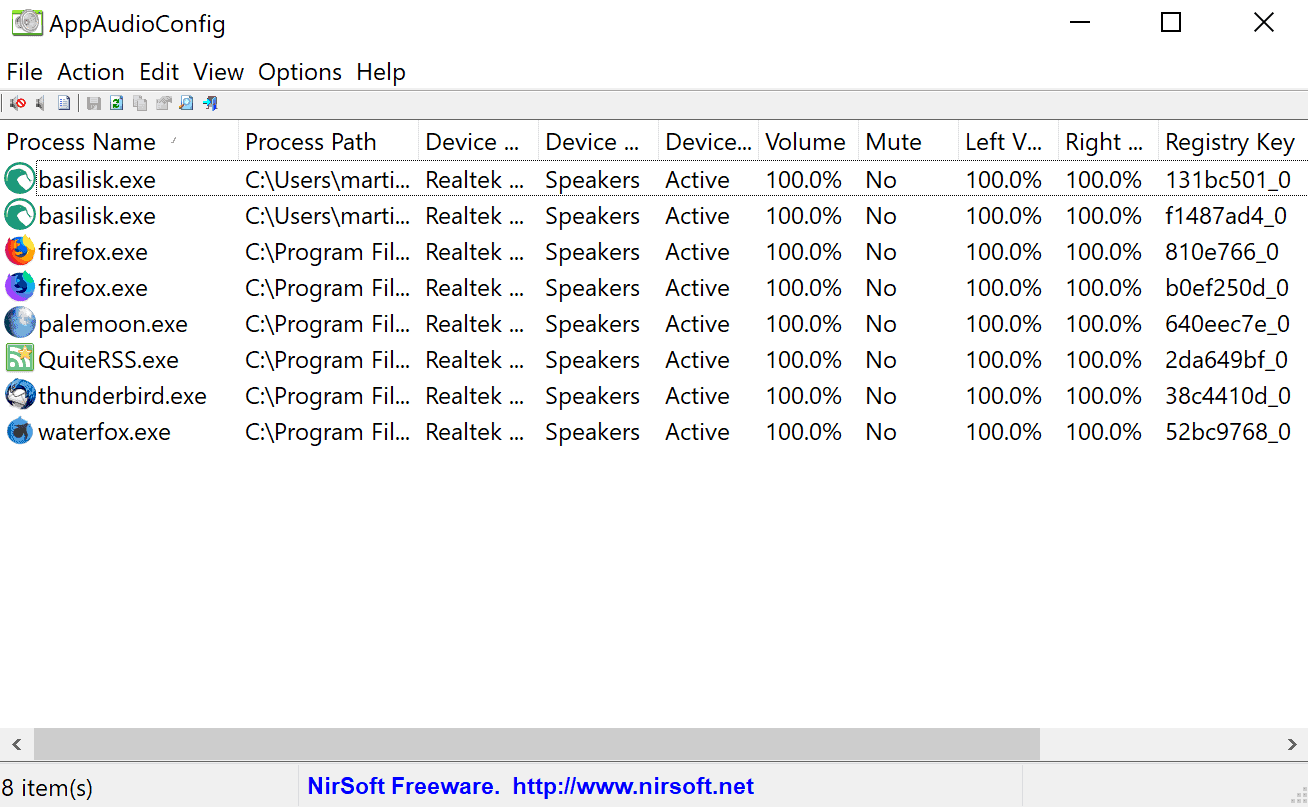Click the Properties toolbar icon
This screenshot has height=807, width=1308.
tap(163, 103)
